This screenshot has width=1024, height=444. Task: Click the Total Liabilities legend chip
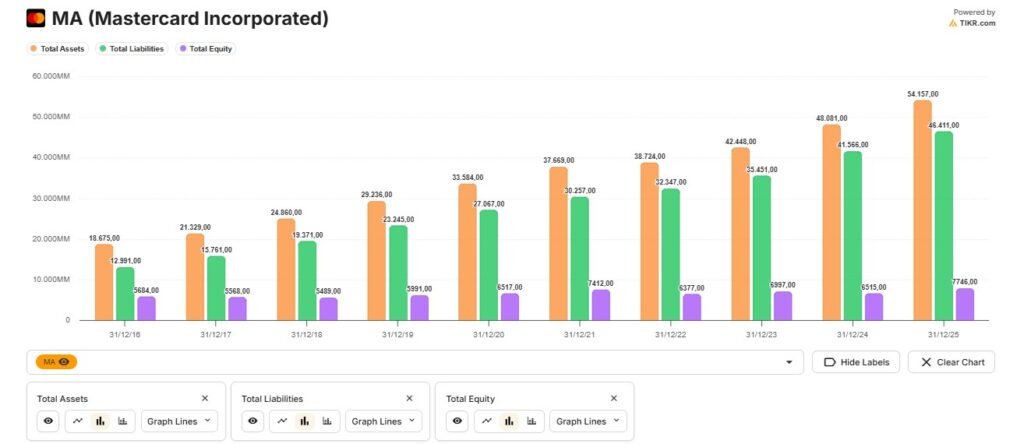pos(133,48)
